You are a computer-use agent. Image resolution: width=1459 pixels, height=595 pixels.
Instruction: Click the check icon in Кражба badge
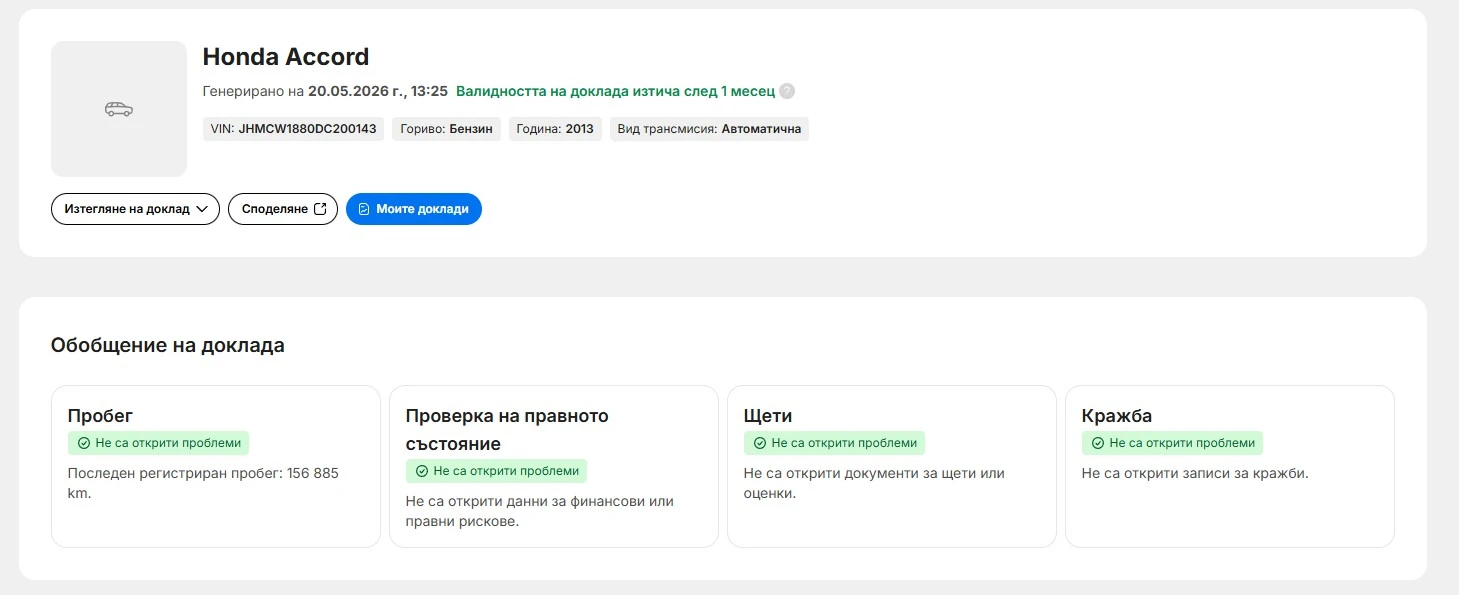(x=1098, y=443)
